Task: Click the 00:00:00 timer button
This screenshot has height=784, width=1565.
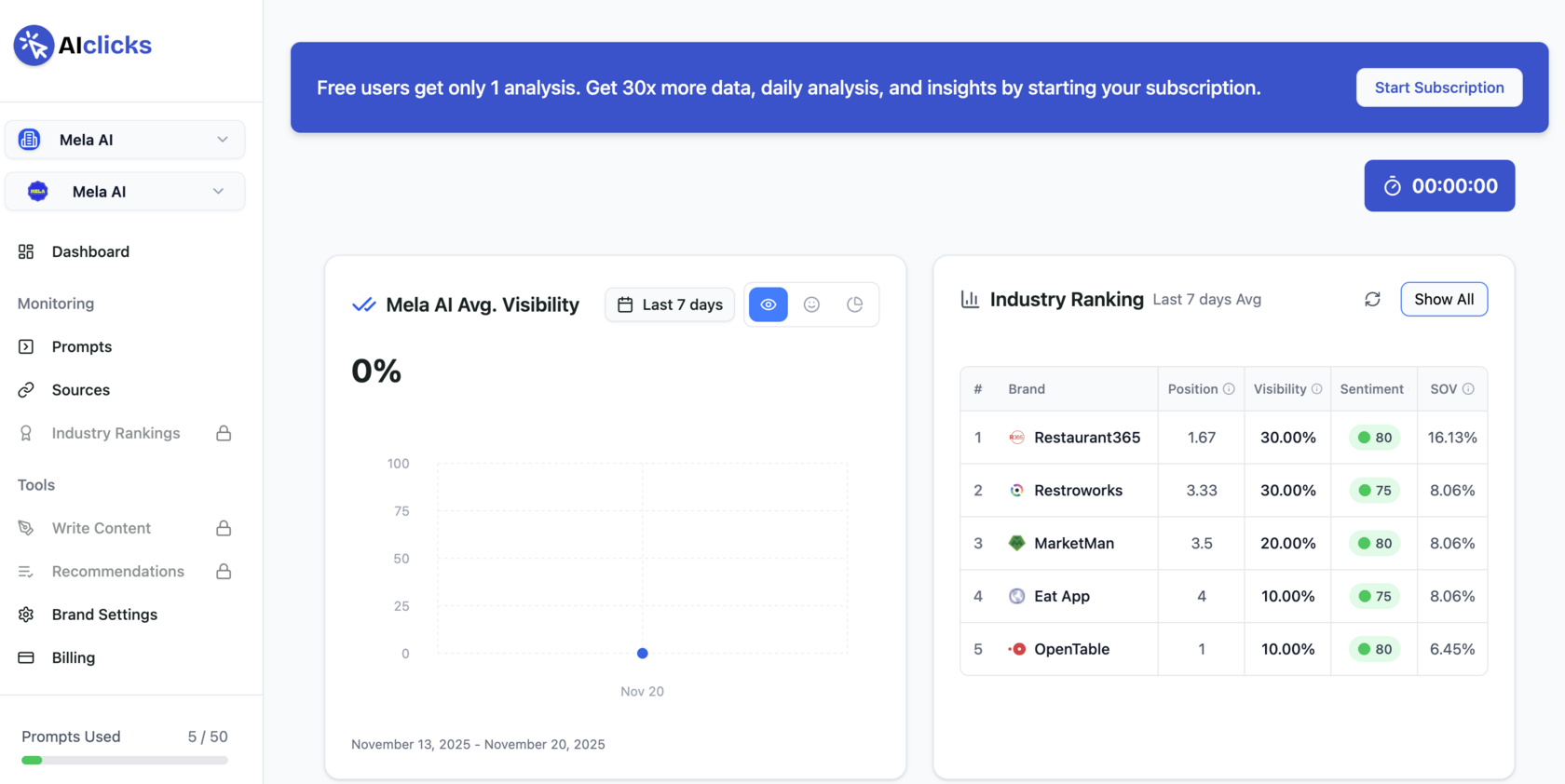Action: pos(1439,186)
